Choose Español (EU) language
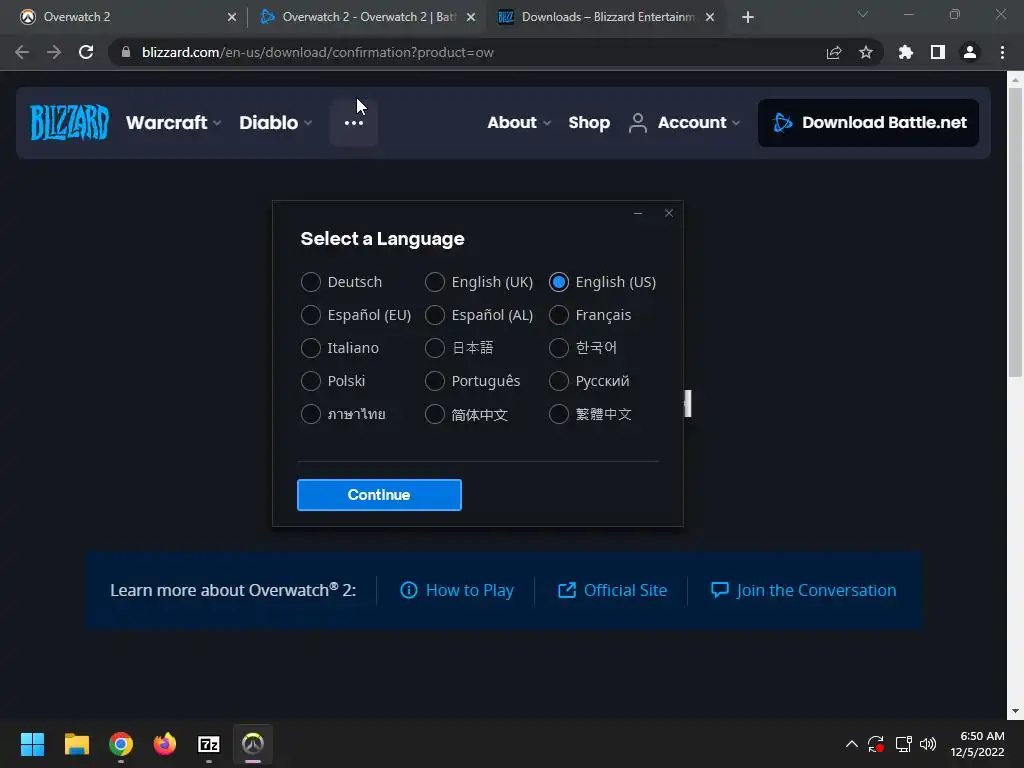Screen dimensions: 1024x768 click(311, 315)
